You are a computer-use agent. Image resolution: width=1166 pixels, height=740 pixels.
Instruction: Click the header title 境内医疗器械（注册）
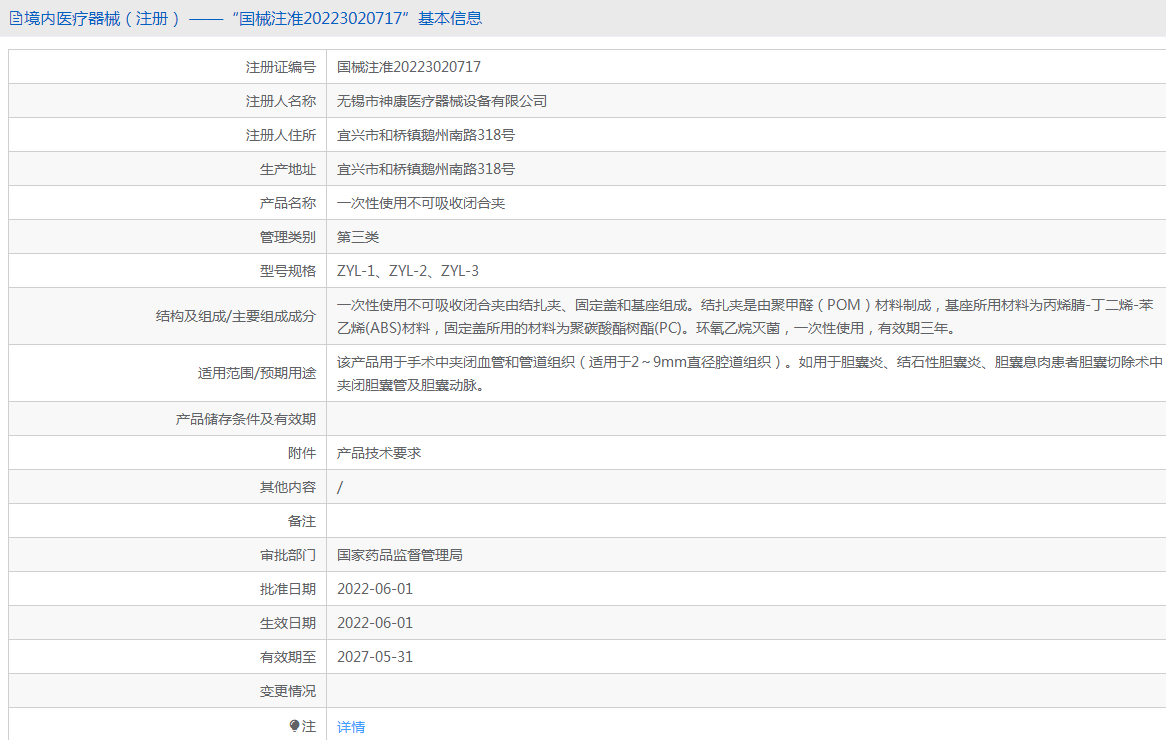click(103, 19)
